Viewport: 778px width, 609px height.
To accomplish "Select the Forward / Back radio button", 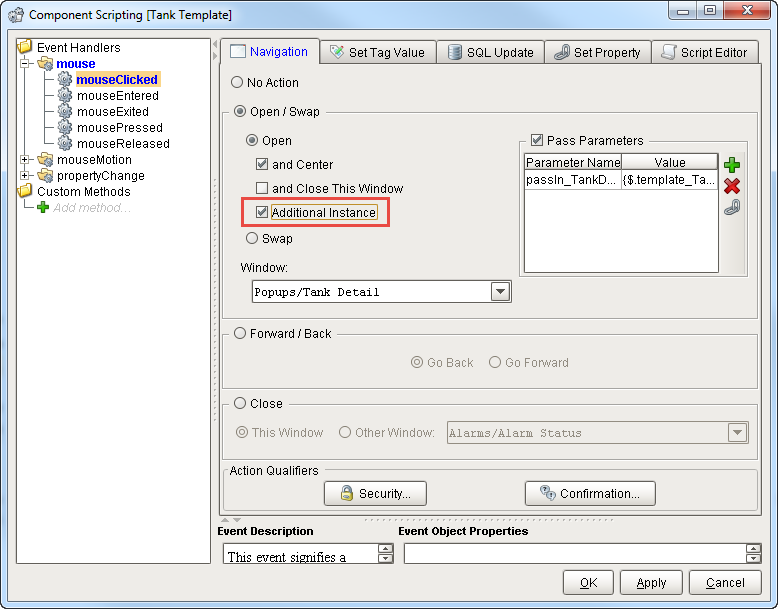I will click(x=240, y=333).
